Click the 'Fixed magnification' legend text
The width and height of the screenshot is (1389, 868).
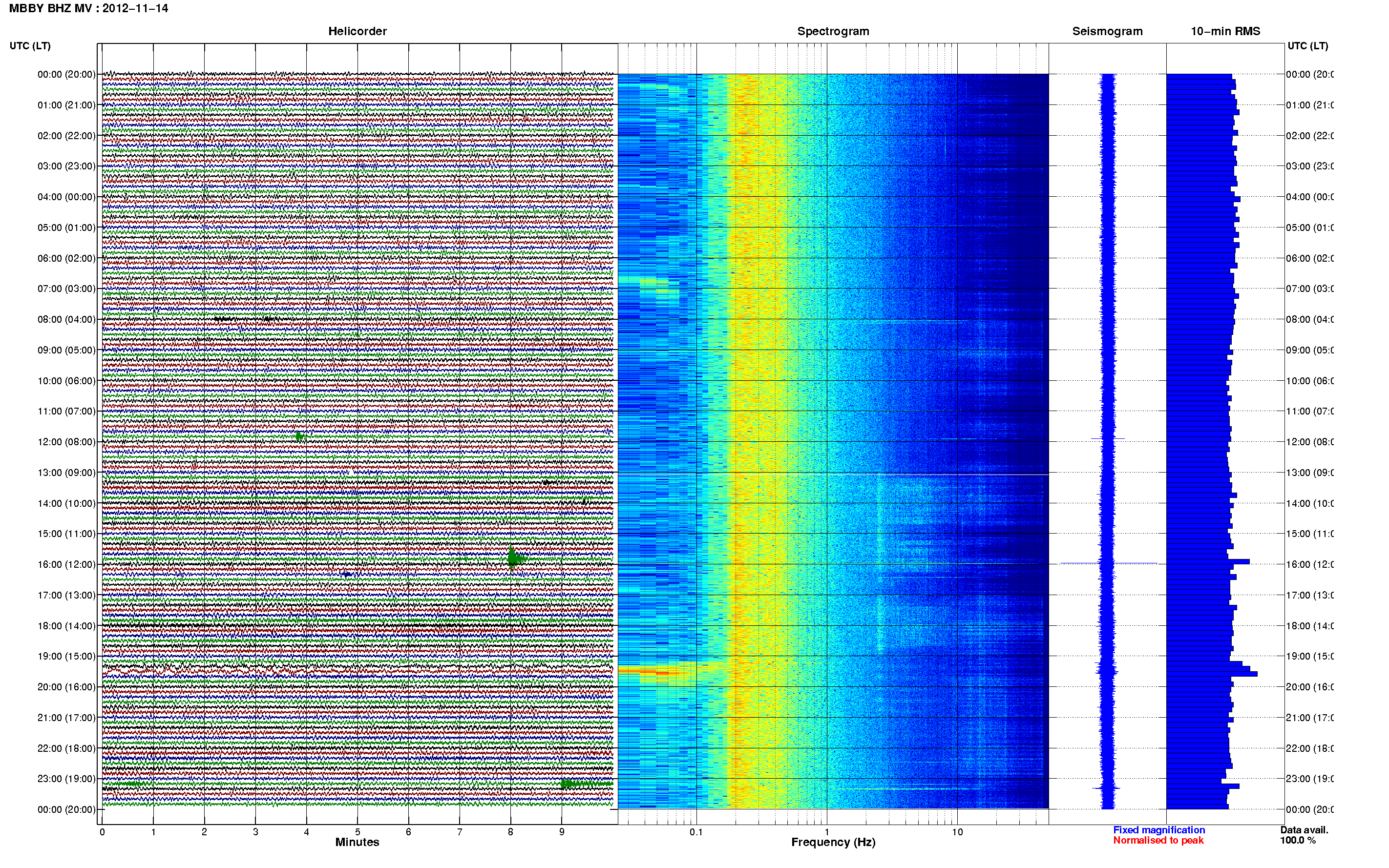(1159, 830)
